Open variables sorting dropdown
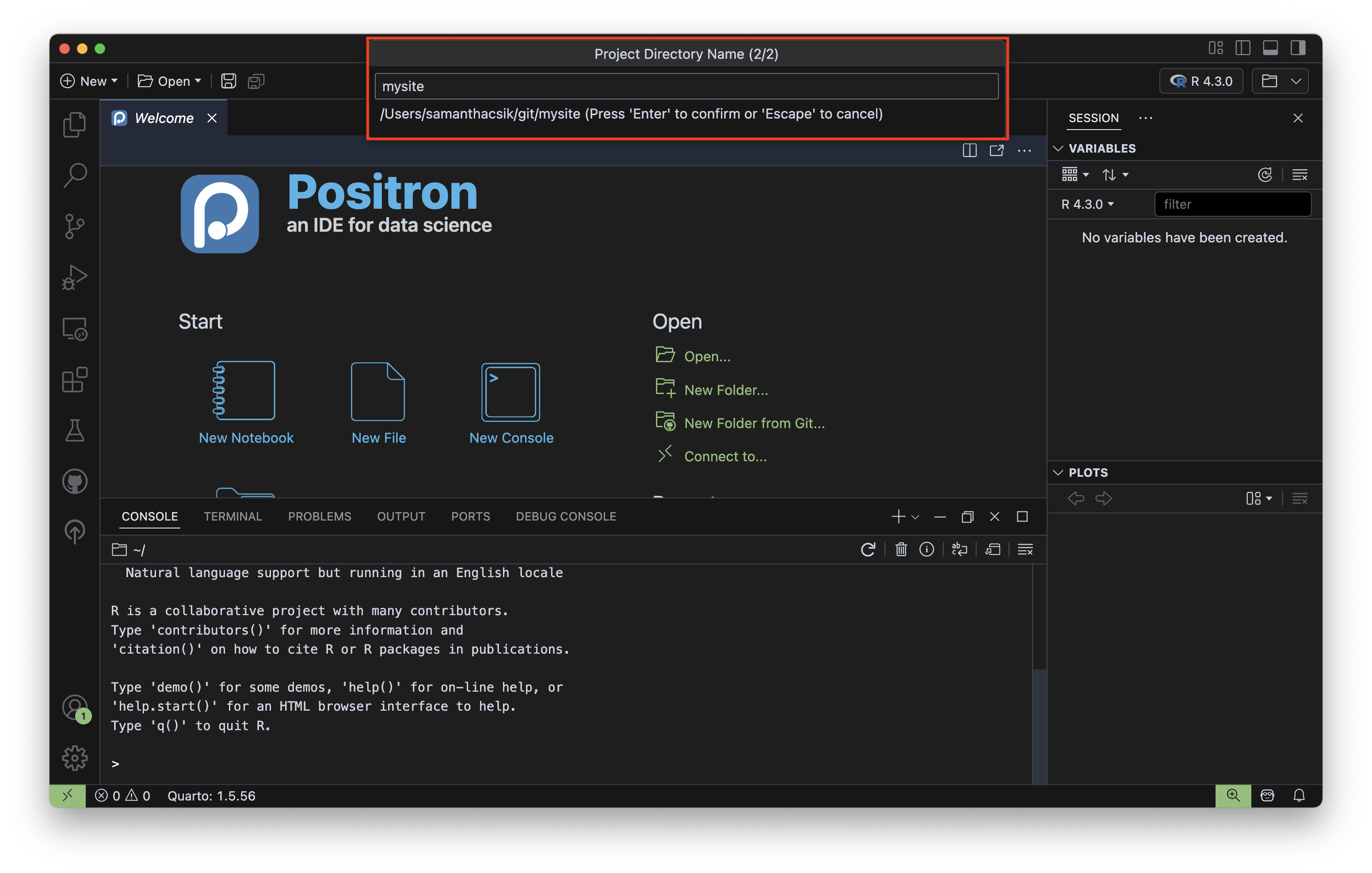 point(1115,175)
